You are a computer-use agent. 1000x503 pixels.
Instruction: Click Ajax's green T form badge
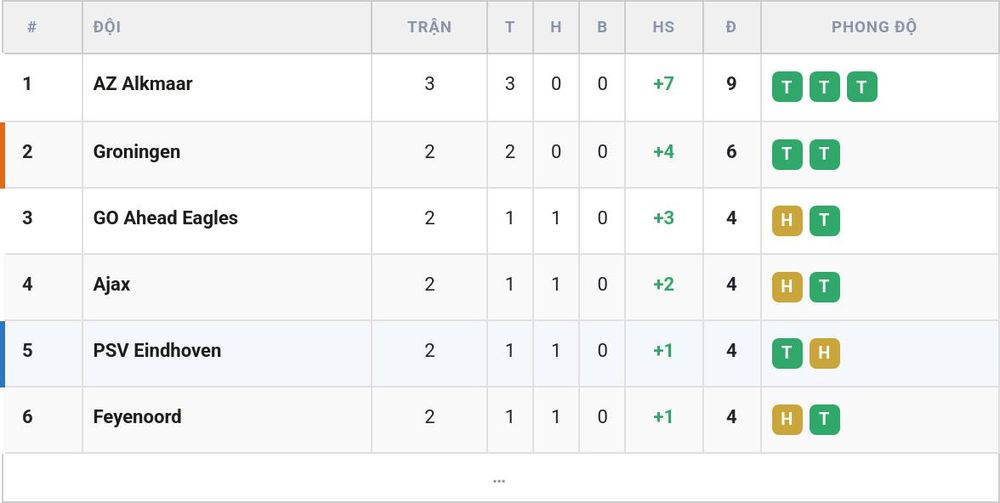[825, 287]
